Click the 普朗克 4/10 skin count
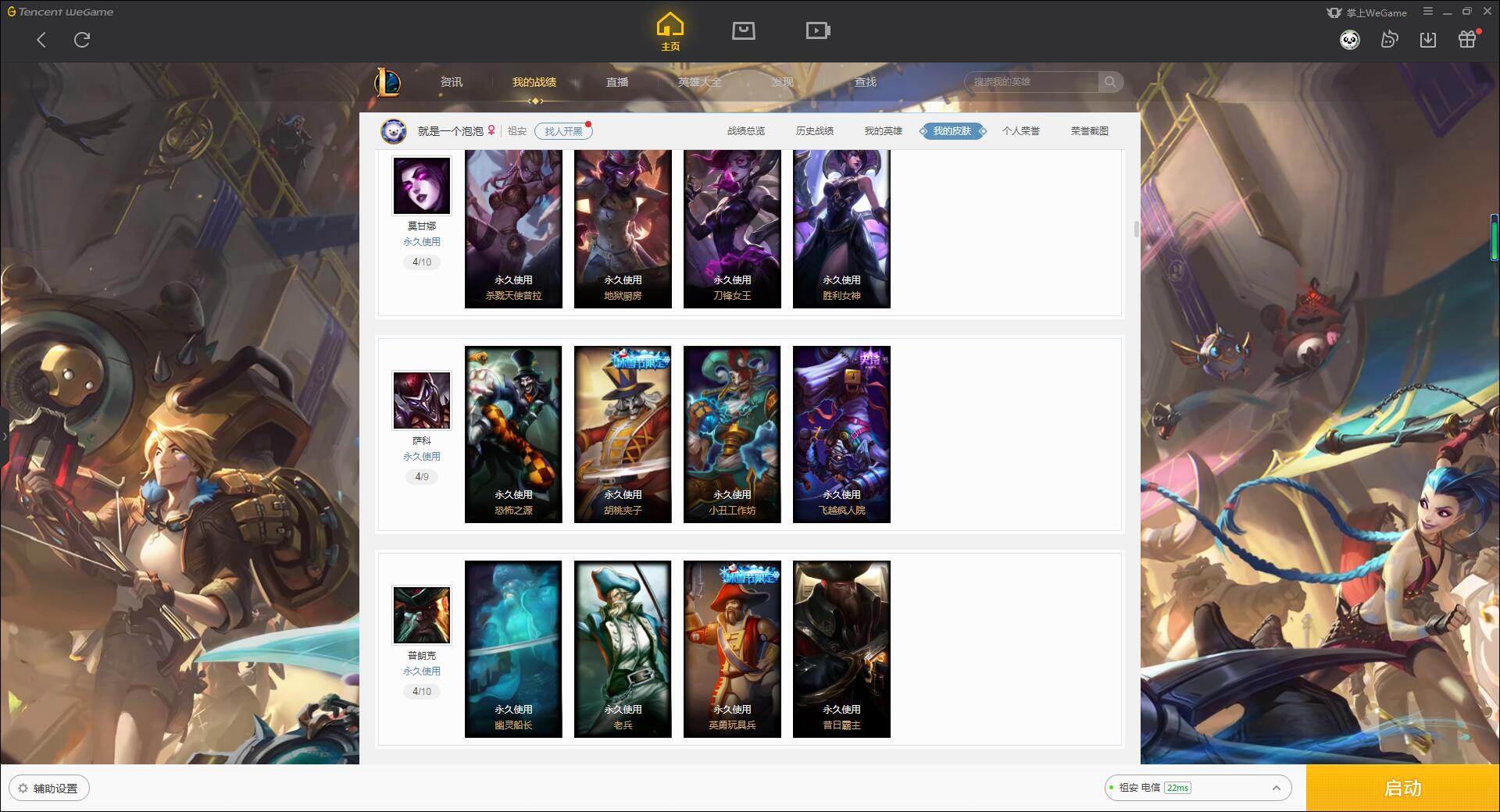This screenshot has width=1500, height=812. pyautogui.click(x=422, y=692)
